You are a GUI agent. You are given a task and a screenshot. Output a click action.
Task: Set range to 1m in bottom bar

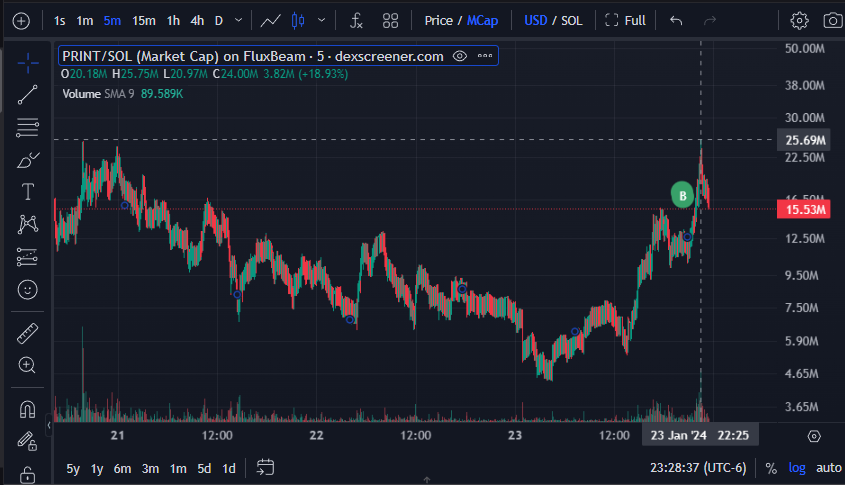click(178, 469)
